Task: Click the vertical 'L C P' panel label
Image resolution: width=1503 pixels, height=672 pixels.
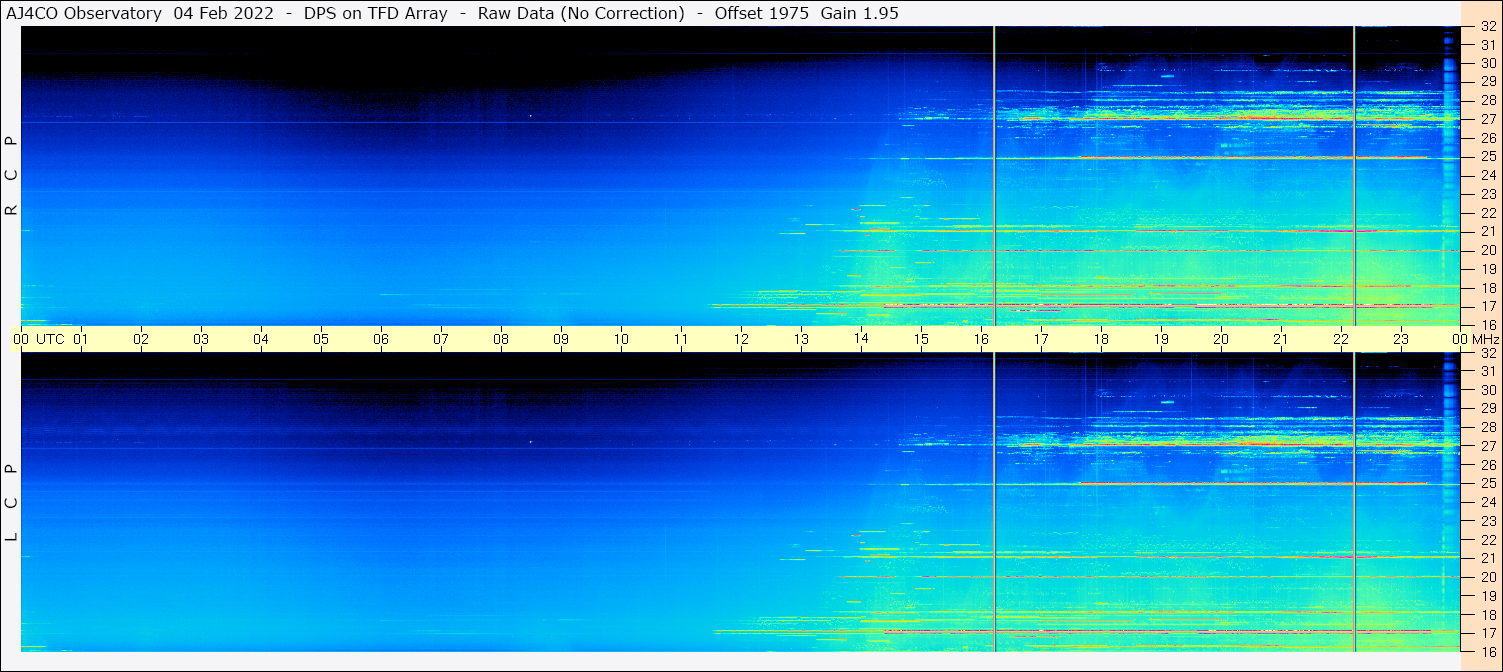Action: pos(11,503)
